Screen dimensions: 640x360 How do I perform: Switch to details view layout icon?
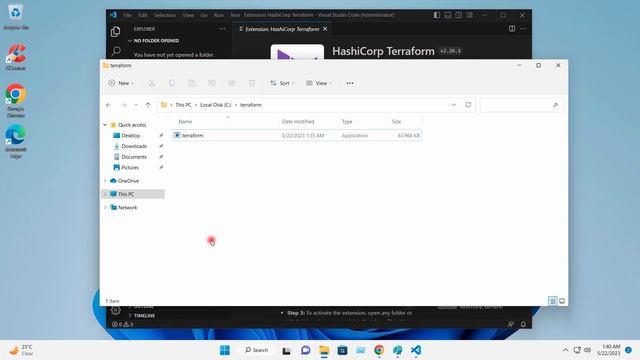tap(552, 301)
